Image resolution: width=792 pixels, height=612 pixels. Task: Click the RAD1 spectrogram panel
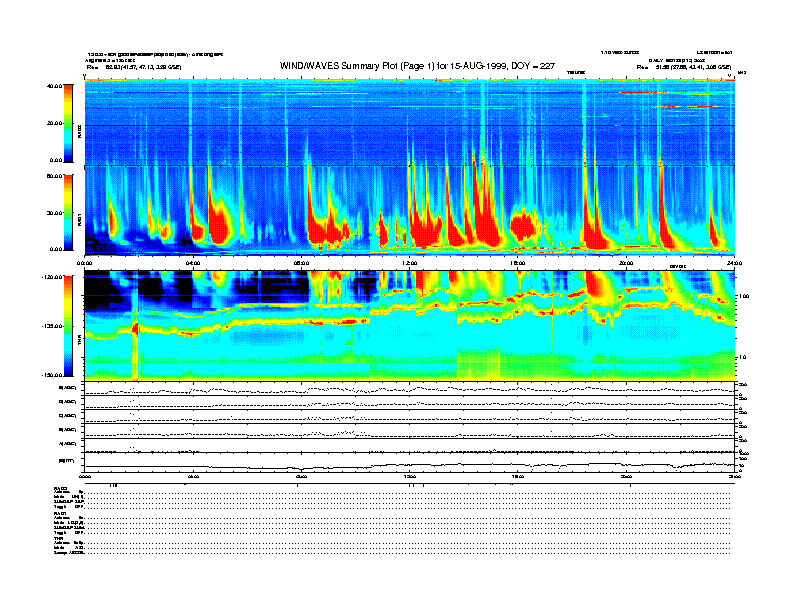[410, 211]
